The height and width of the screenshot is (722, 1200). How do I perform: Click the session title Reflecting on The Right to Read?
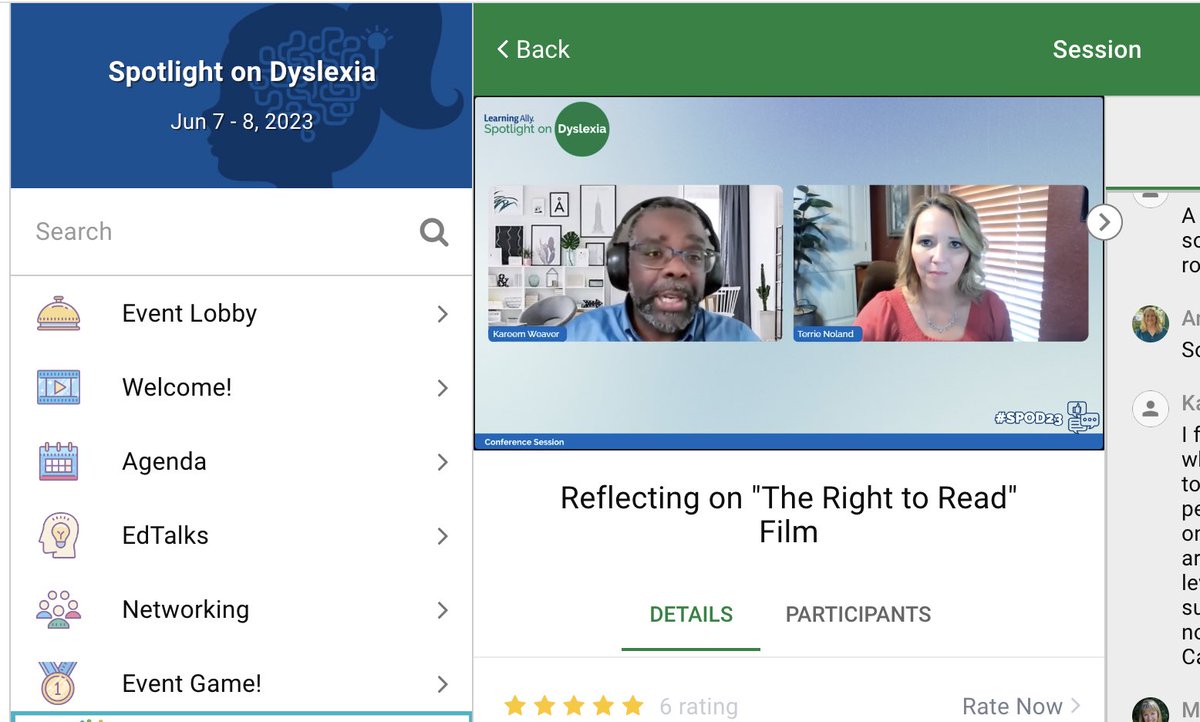pyautogui.click(x=789, y=514)
